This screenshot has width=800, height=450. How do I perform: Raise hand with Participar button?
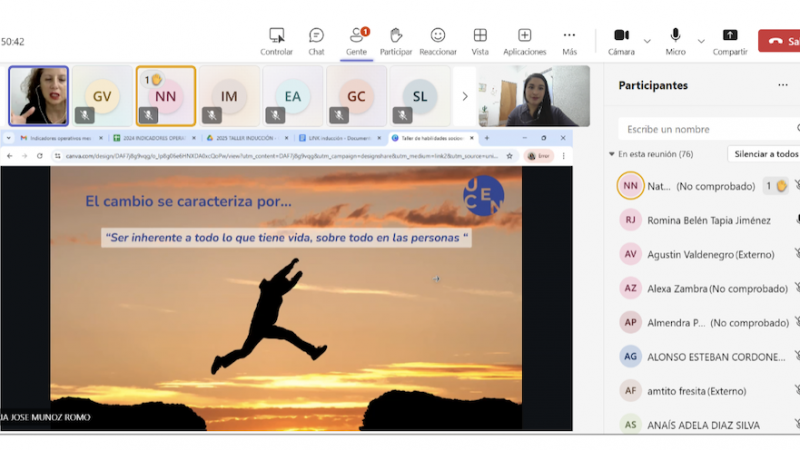coord(396,41)
